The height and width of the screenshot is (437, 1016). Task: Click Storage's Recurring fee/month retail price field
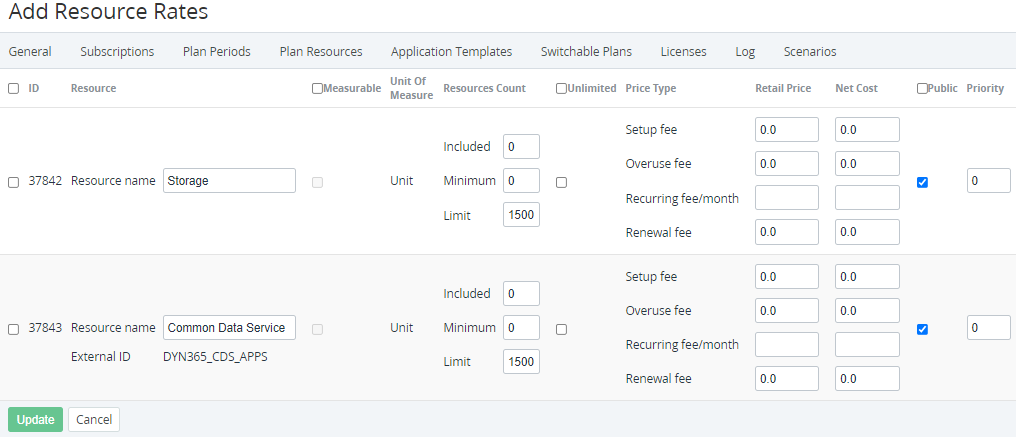(786, 198)
